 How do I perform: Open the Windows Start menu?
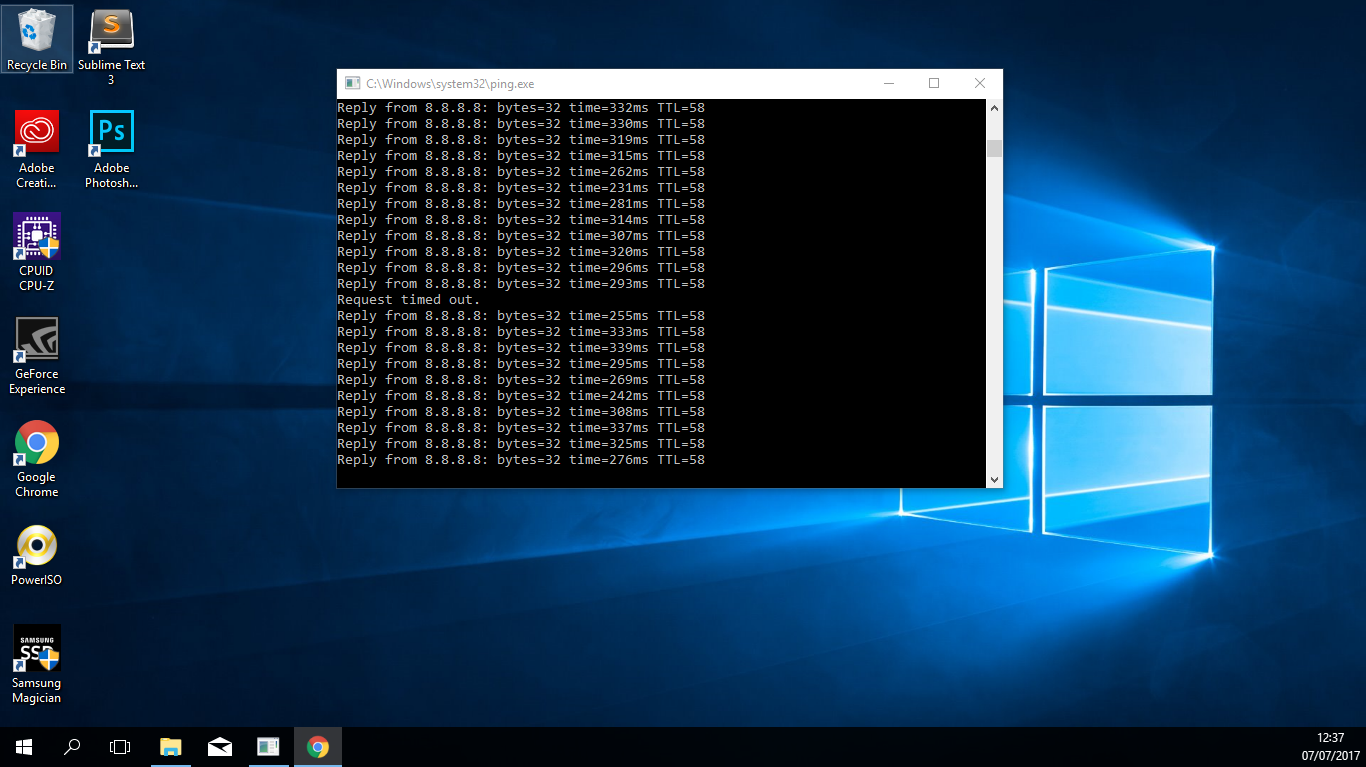click(x=24, y=747)
